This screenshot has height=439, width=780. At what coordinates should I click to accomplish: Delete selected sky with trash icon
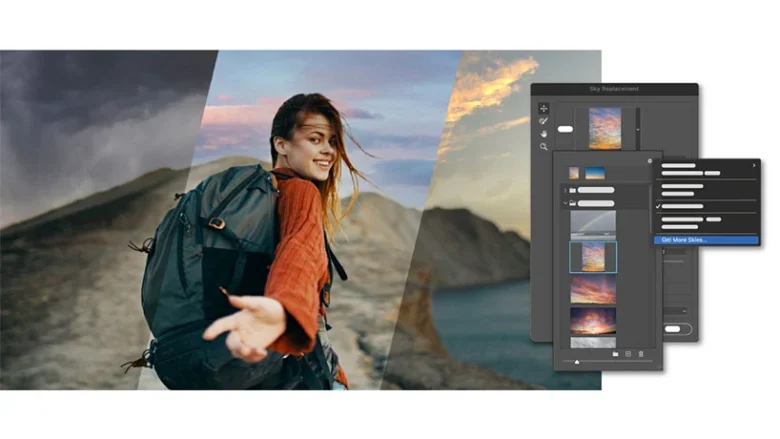click(641, 354)
